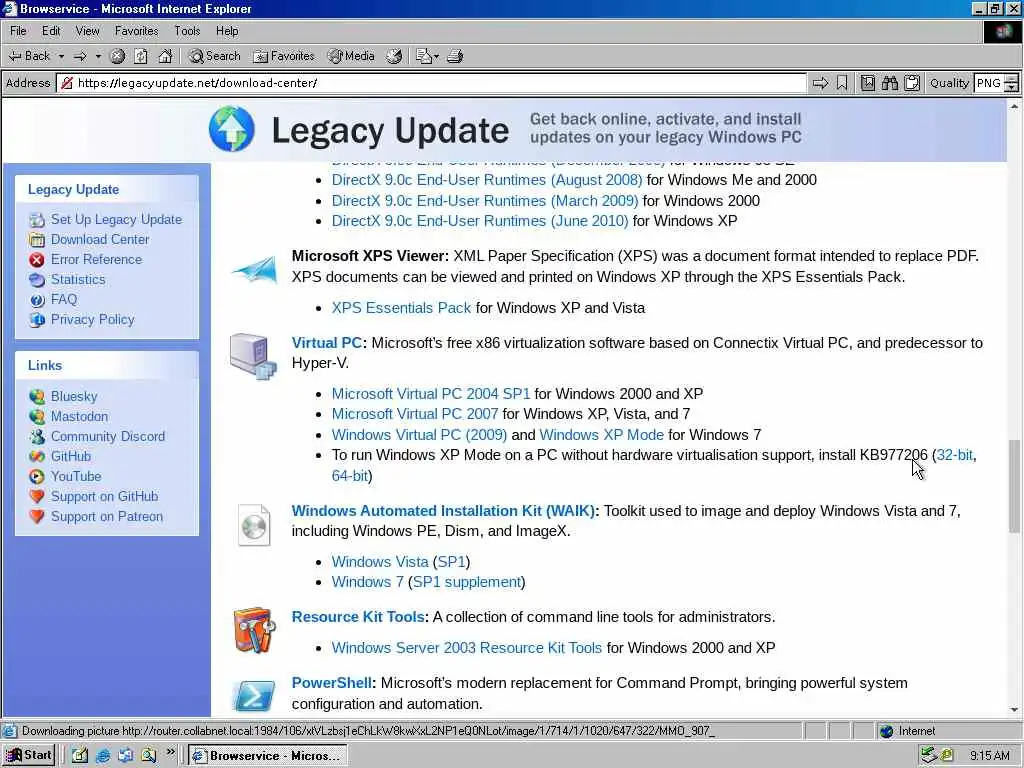Viewport: 1024px width, 768px height.
Task: Open Download Center sidebar link
Action: pyautogui.click(x=100, y=240)
